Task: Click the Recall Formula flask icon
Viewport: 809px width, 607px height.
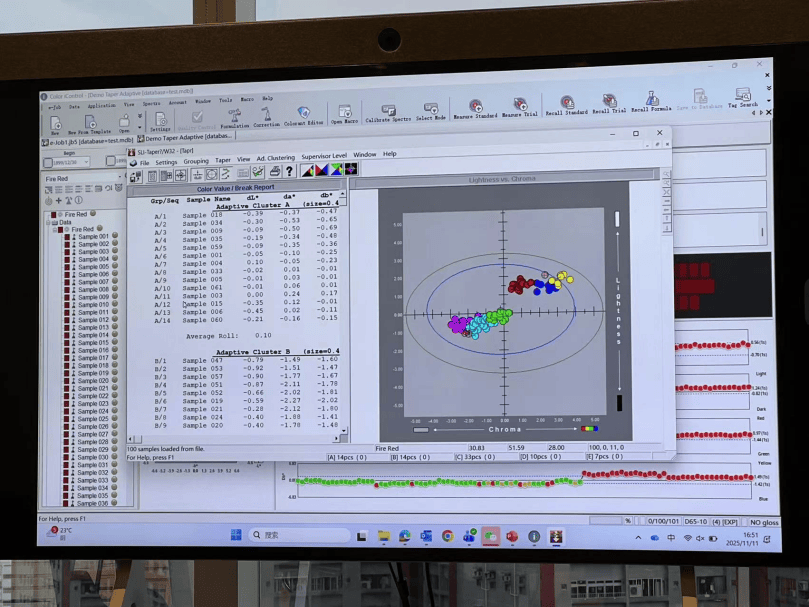Action: 651,99
